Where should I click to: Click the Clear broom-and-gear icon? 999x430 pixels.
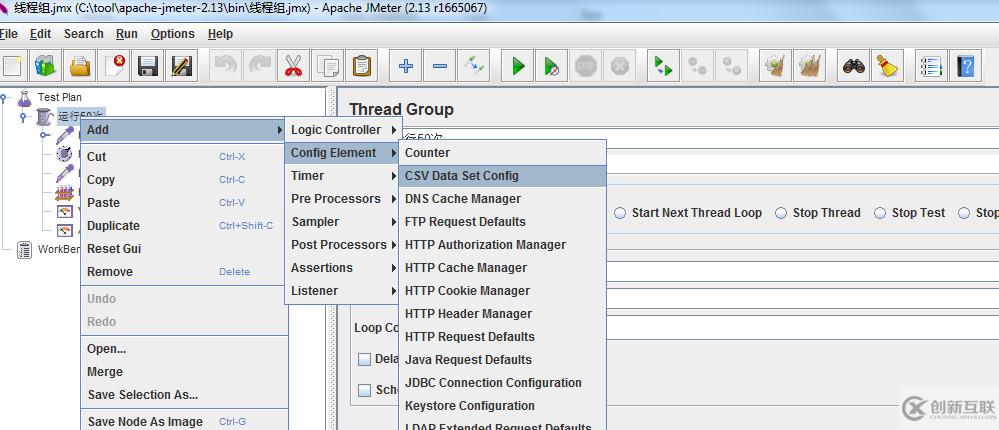(775, 66)
